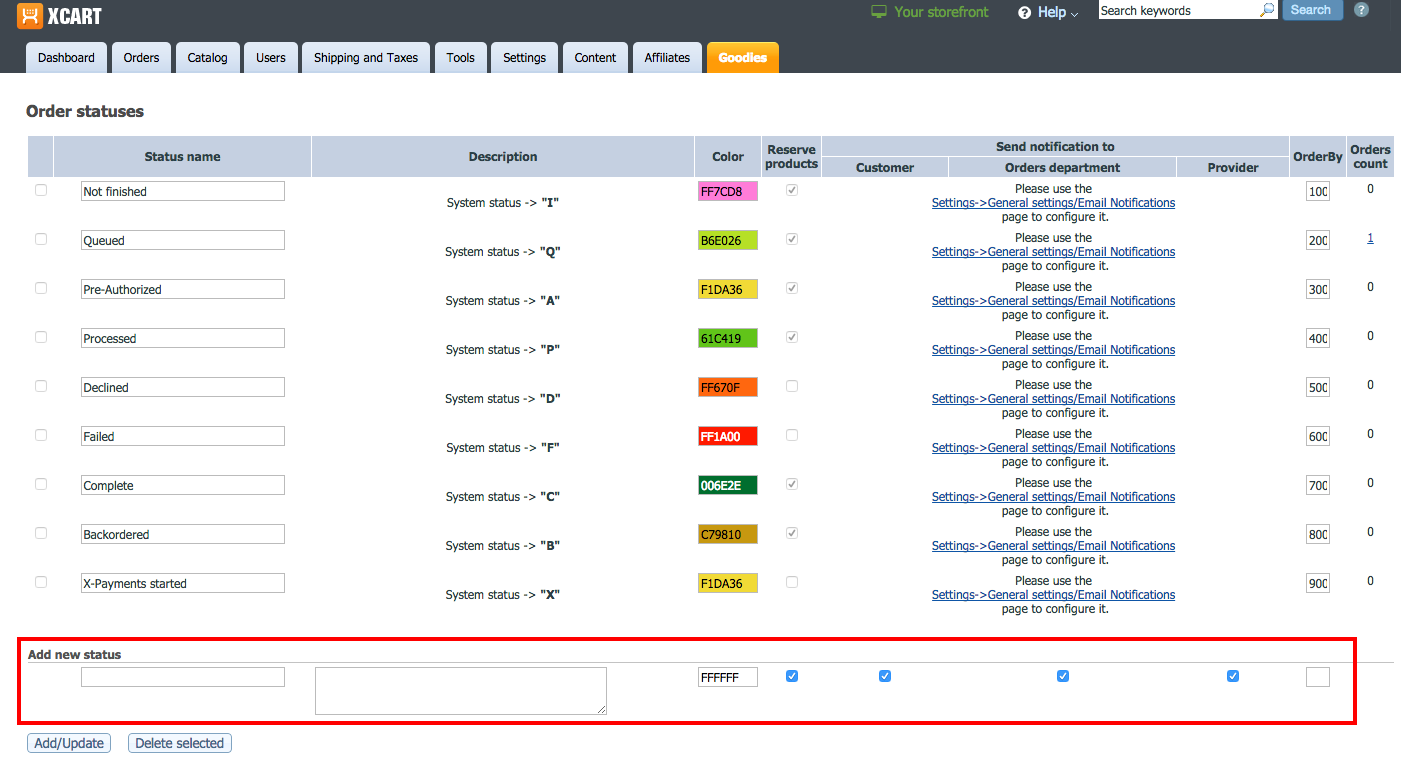Open Email Notifications link in Not finished row
The image size is (1401, 776).
(x=1053, y=203)
